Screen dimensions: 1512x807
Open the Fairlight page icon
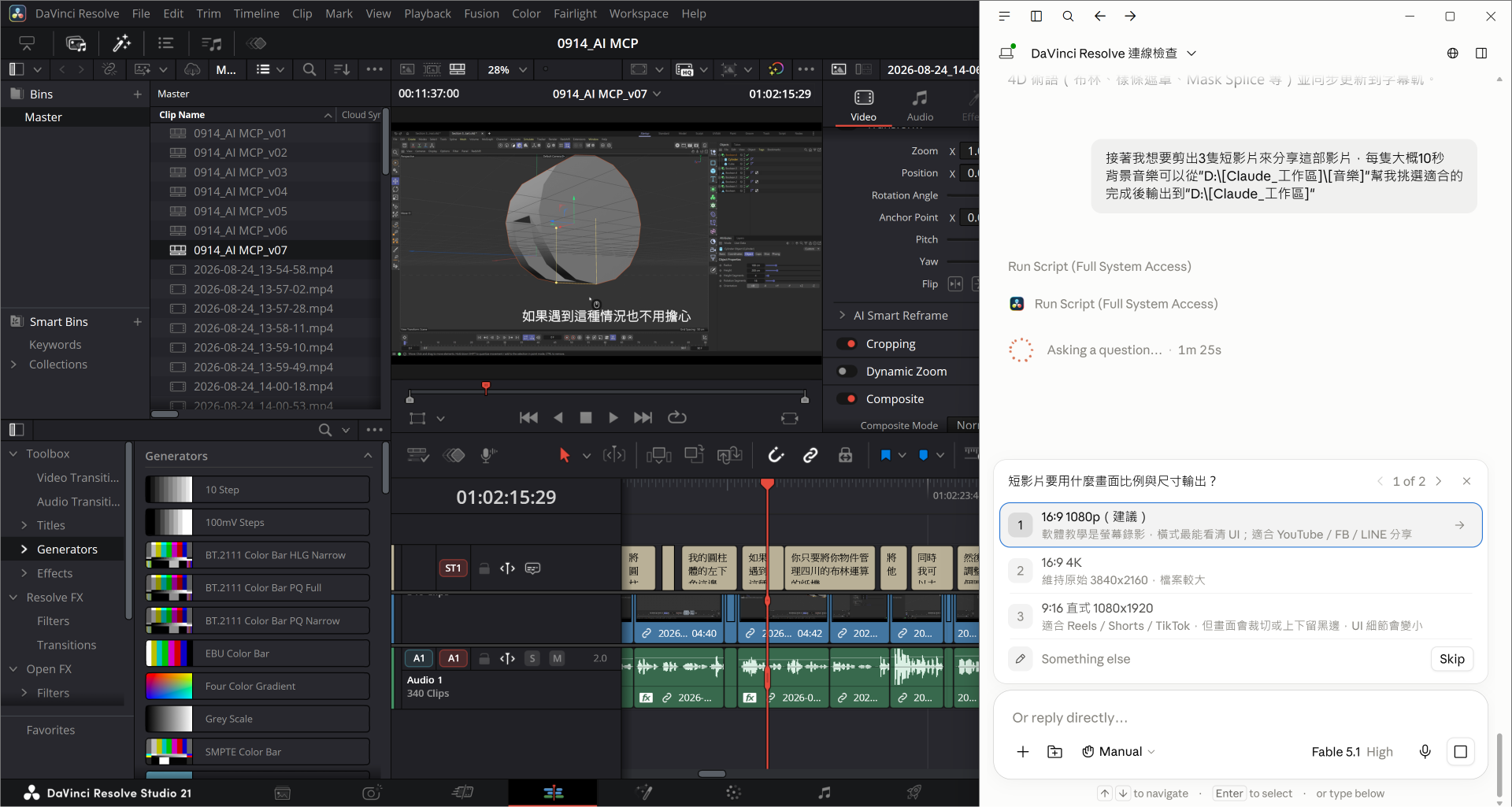(824, 793)
